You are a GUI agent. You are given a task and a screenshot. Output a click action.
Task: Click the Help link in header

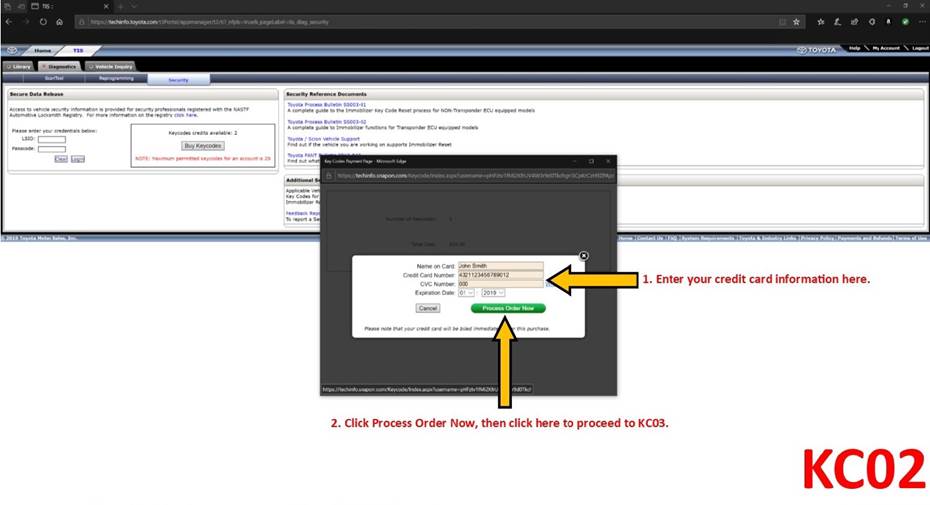[854, 48]
